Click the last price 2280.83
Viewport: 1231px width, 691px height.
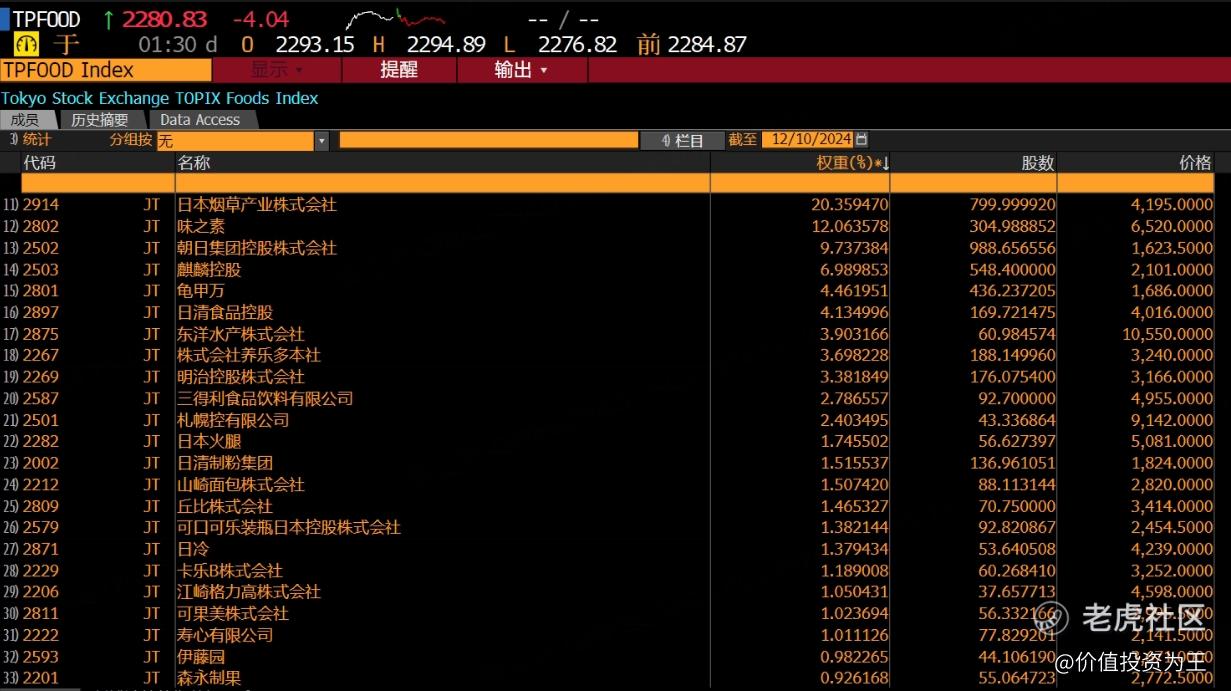tap(165, 19)
